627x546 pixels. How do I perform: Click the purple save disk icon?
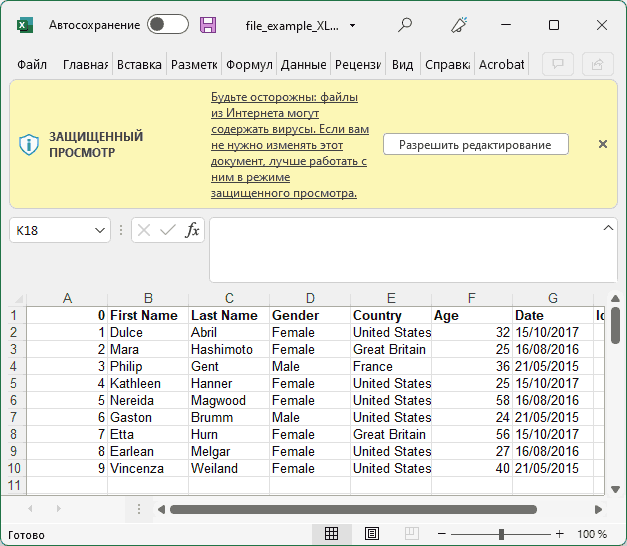coord(208,25)
